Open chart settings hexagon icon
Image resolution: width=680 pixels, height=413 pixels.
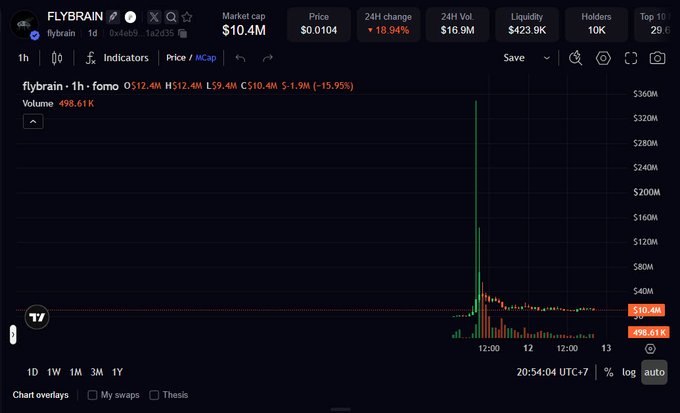[x=603, y=58]
